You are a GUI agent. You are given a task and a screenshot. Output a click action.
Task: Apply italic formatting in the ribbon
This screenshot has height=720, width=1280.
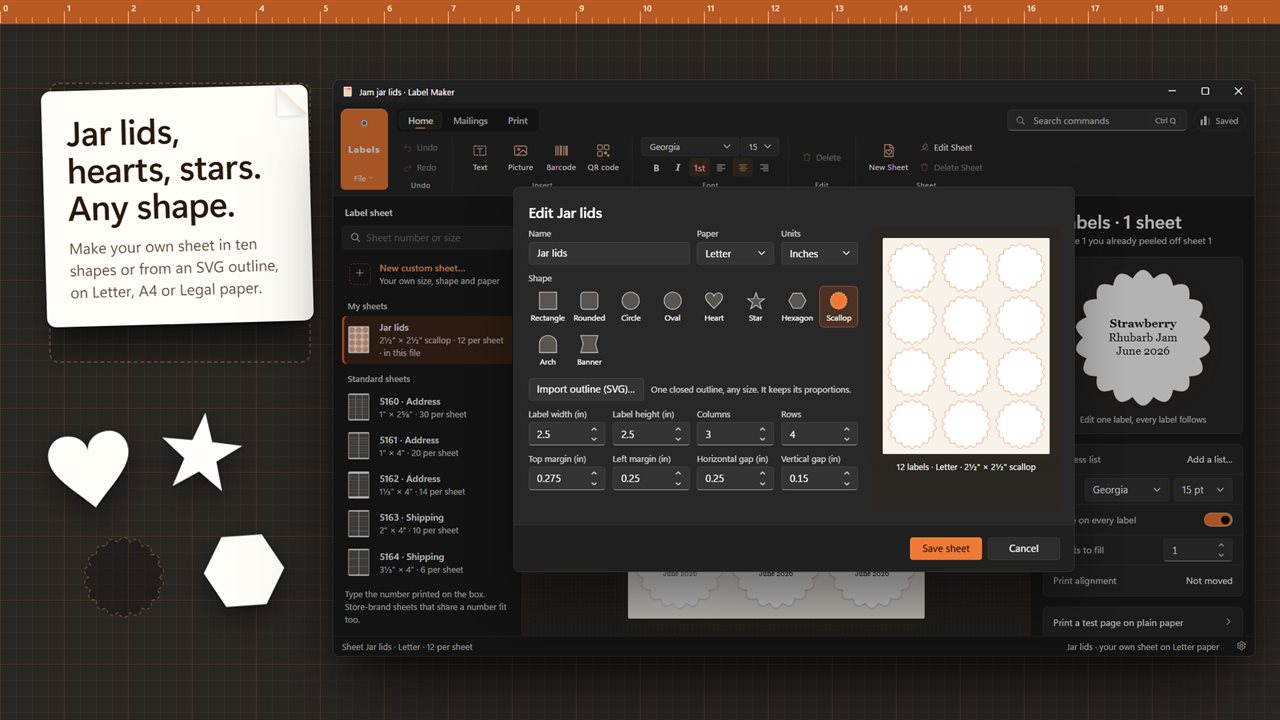tap(677, 168)
